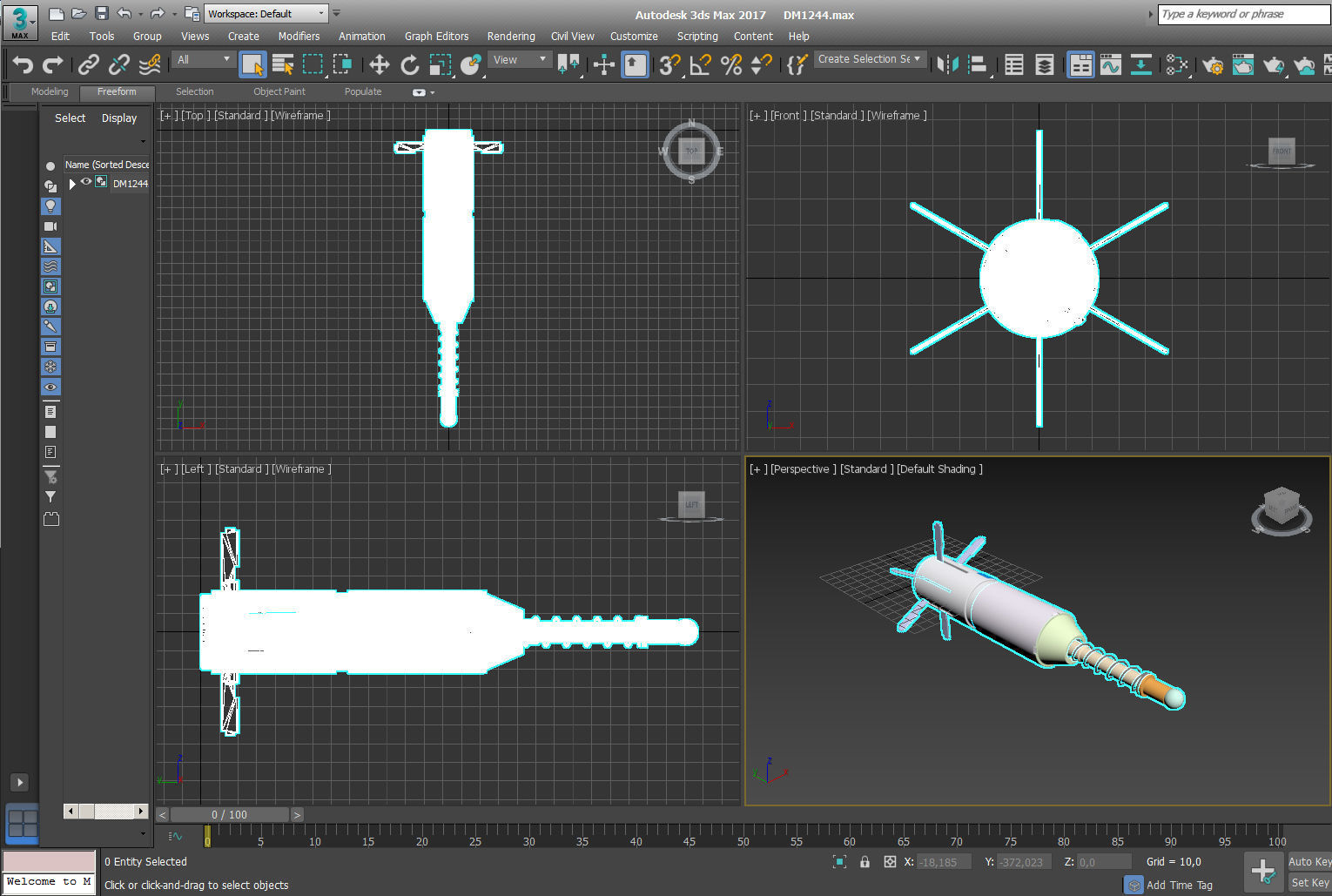Toggle 3D Snaps
The image size is (1332, 896).
click(669, 64)
